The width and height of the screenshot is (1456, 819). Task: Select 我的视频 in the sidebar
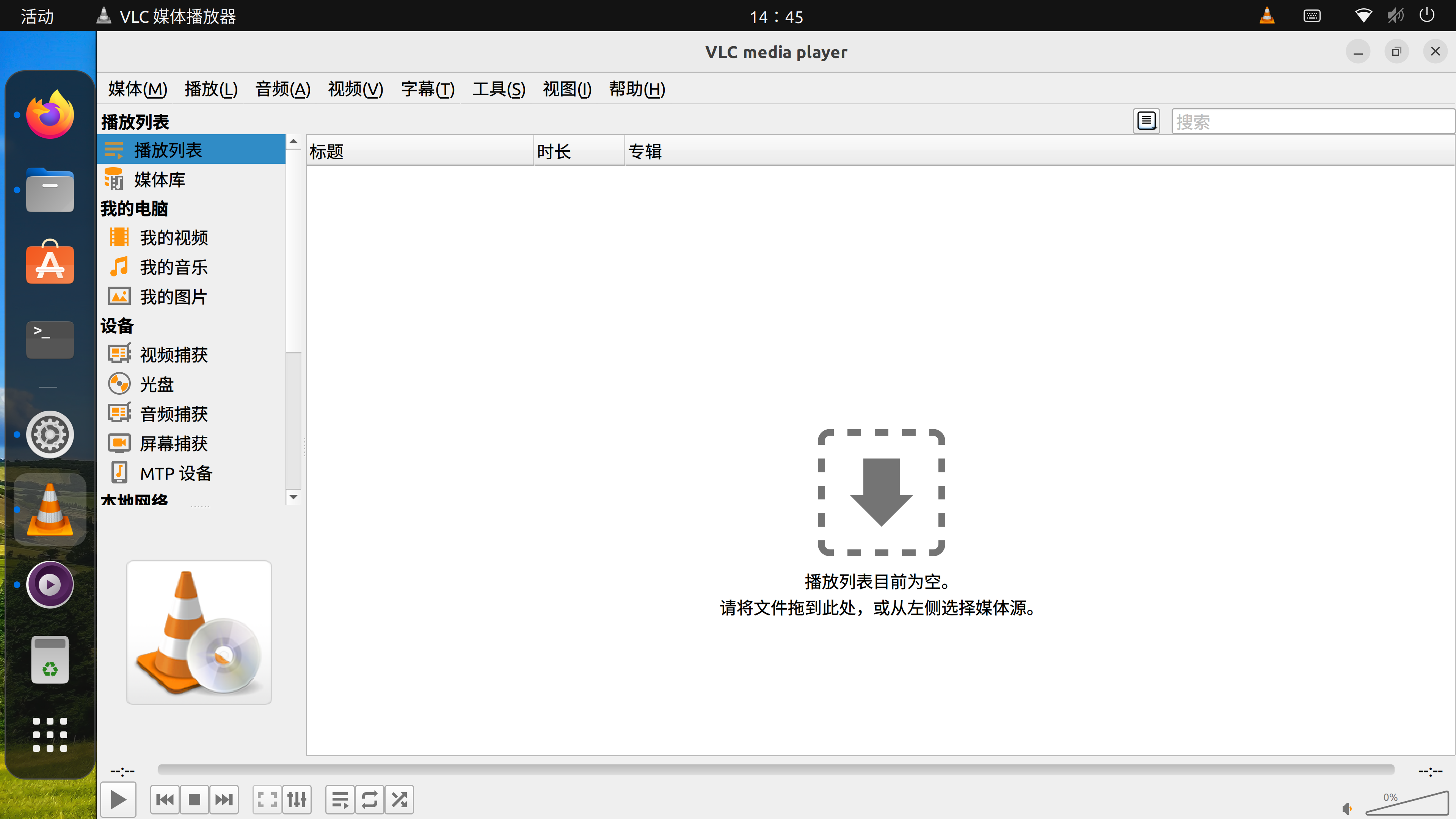(x=174, y=237)
